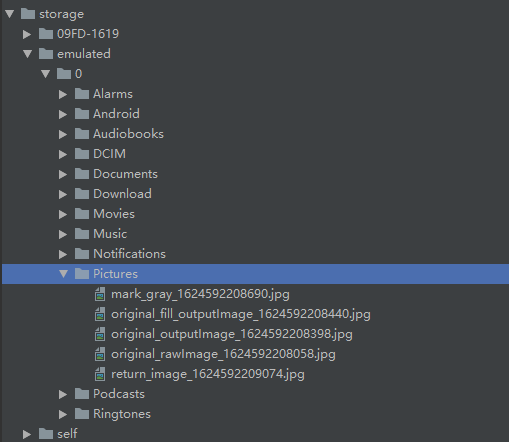Select the Ringtones folder
The width and height of the screenshot is (509, 442).
point(122,414)
